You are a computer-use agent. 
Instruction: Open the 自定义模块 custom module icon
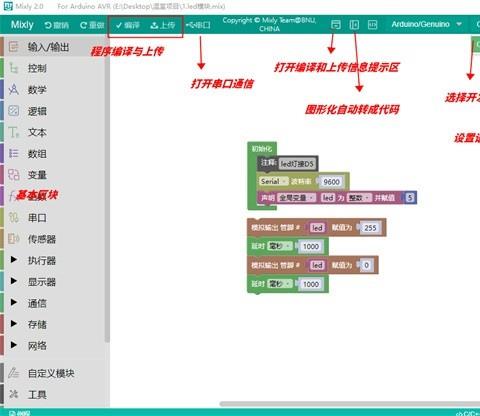(x=13, y=373)
